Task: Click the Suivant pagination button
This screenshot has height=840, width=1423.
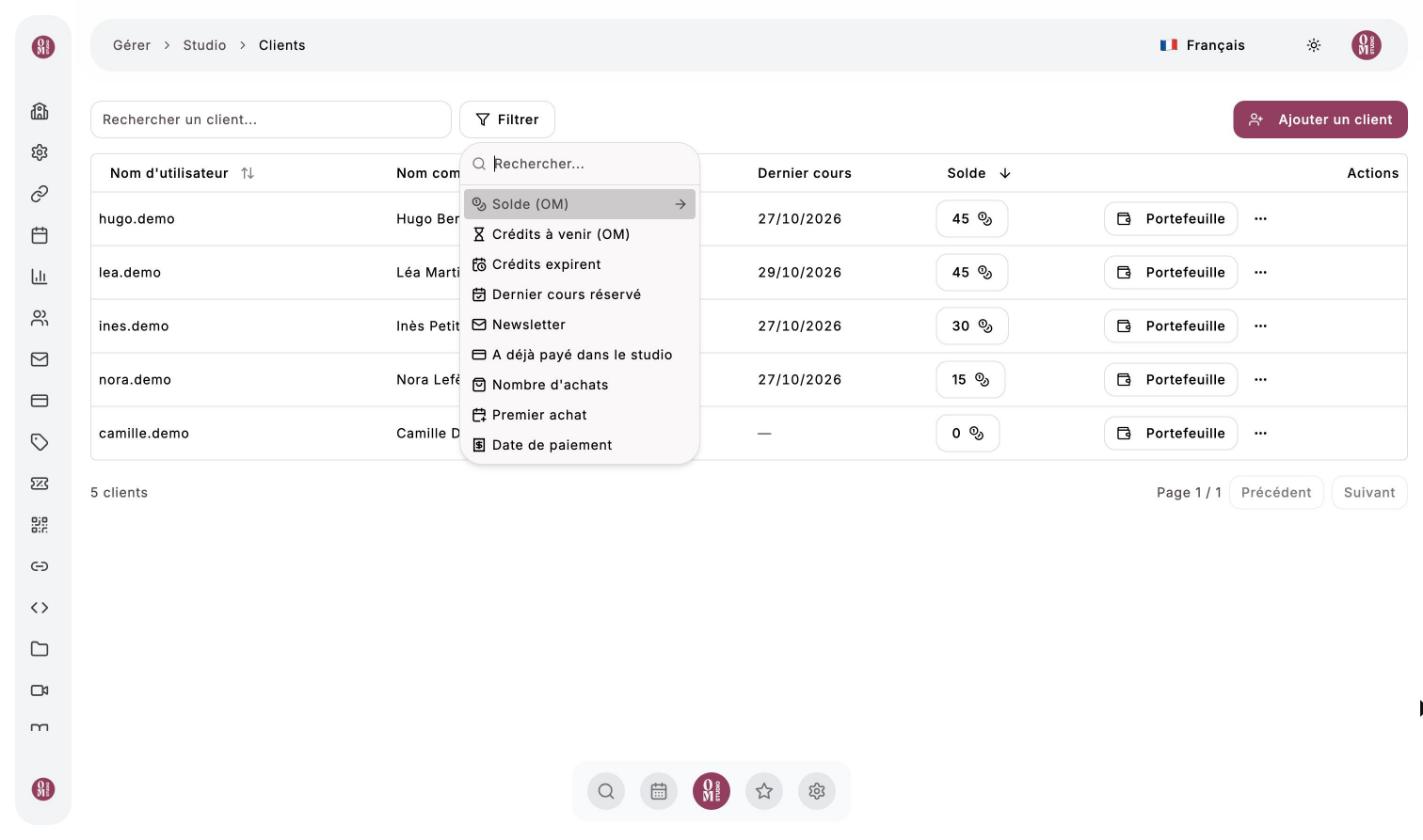Action: coord(1369,492)
